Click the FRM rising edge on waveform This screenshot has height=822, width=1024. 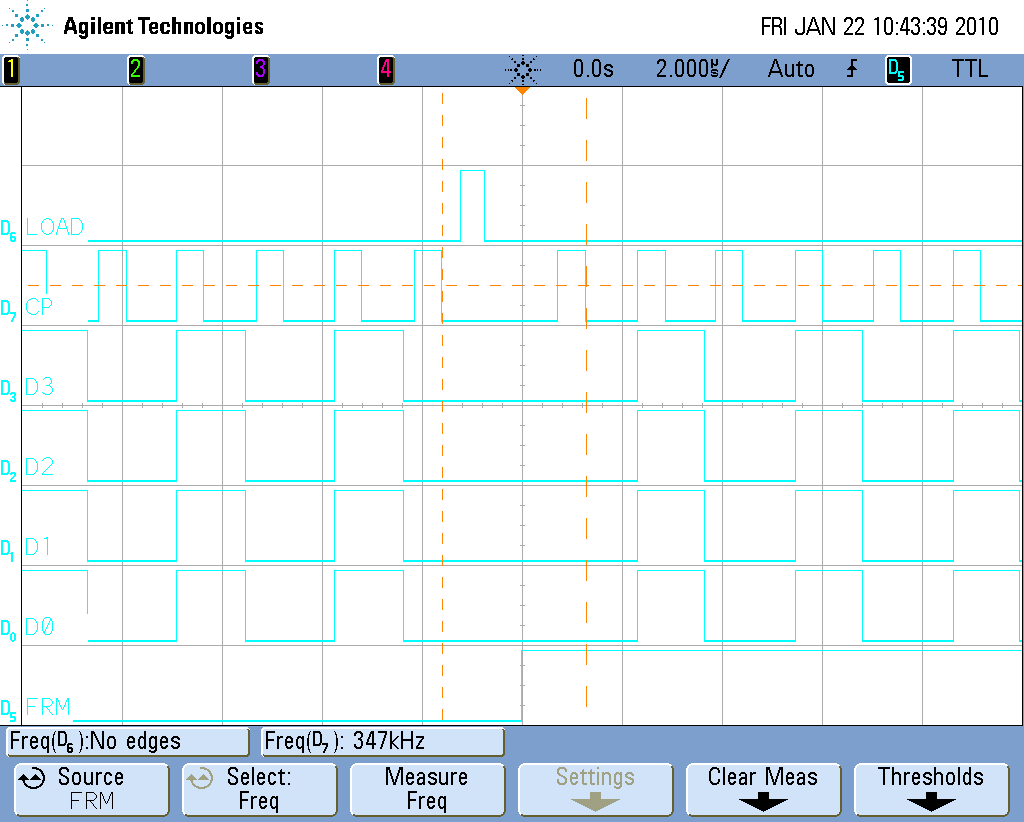[522, 686]
